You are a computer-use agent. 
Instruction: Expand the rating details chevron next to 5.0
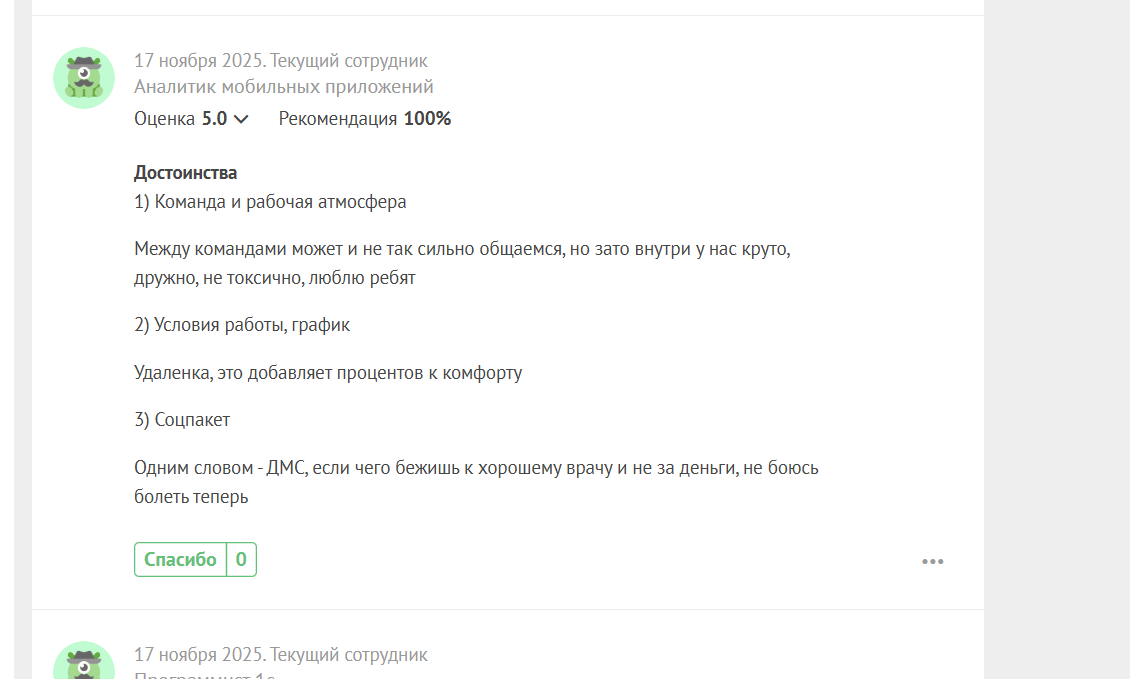coord(241,119)
